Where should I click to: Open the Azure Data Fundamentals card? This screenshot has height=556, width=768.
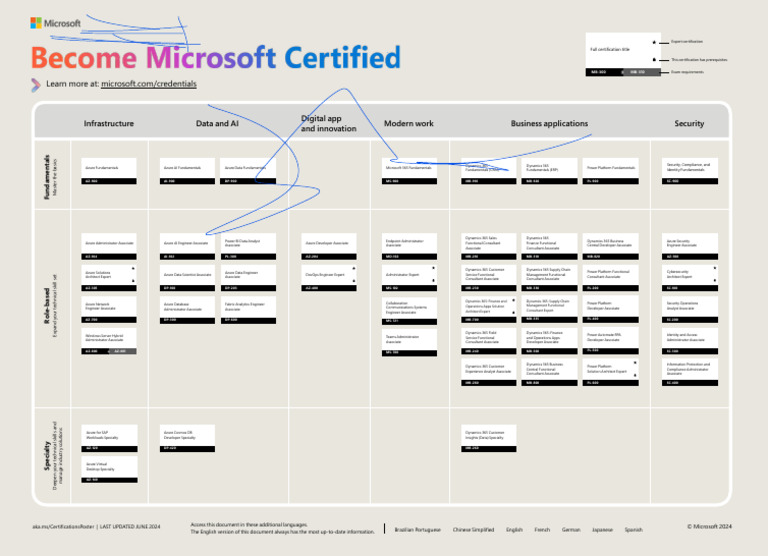tap(248, 171)
